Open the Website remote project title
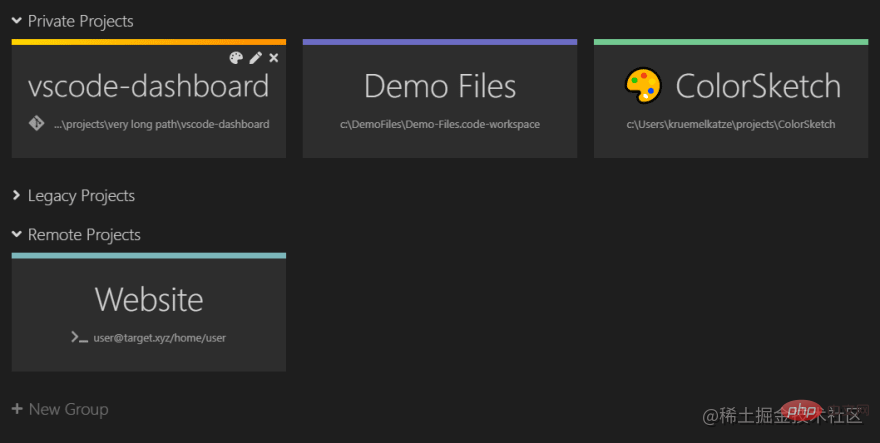 149,299
